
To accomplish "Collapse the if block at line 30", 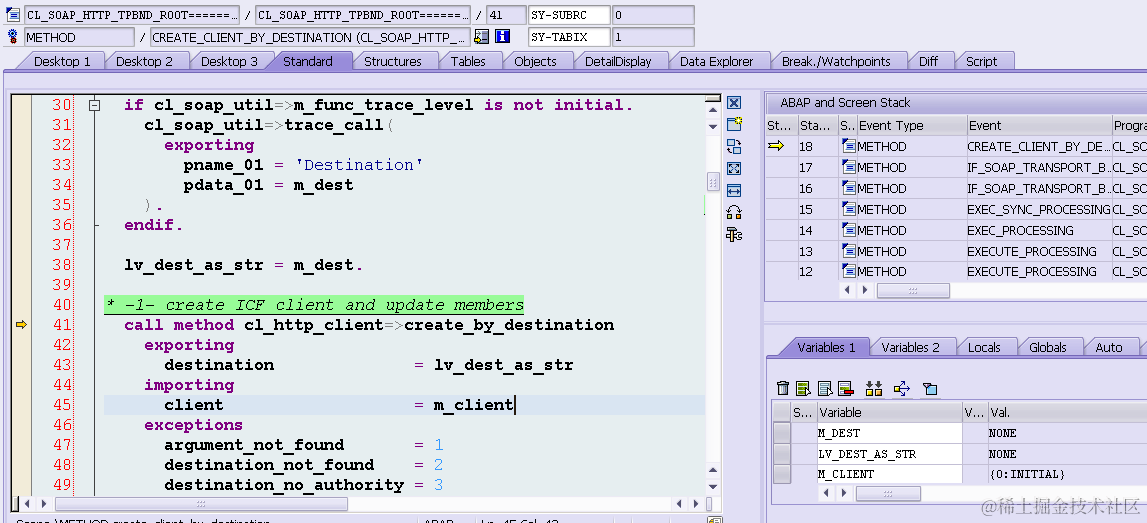I will click(94, 106).
